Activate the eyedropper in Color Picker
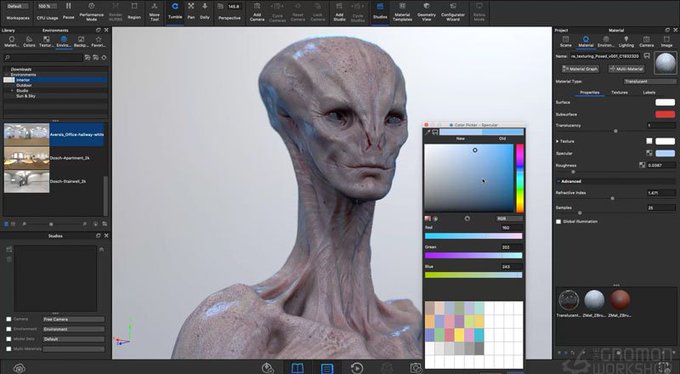Viewport: 680px width, 374px height. click(x=427, y=132)
